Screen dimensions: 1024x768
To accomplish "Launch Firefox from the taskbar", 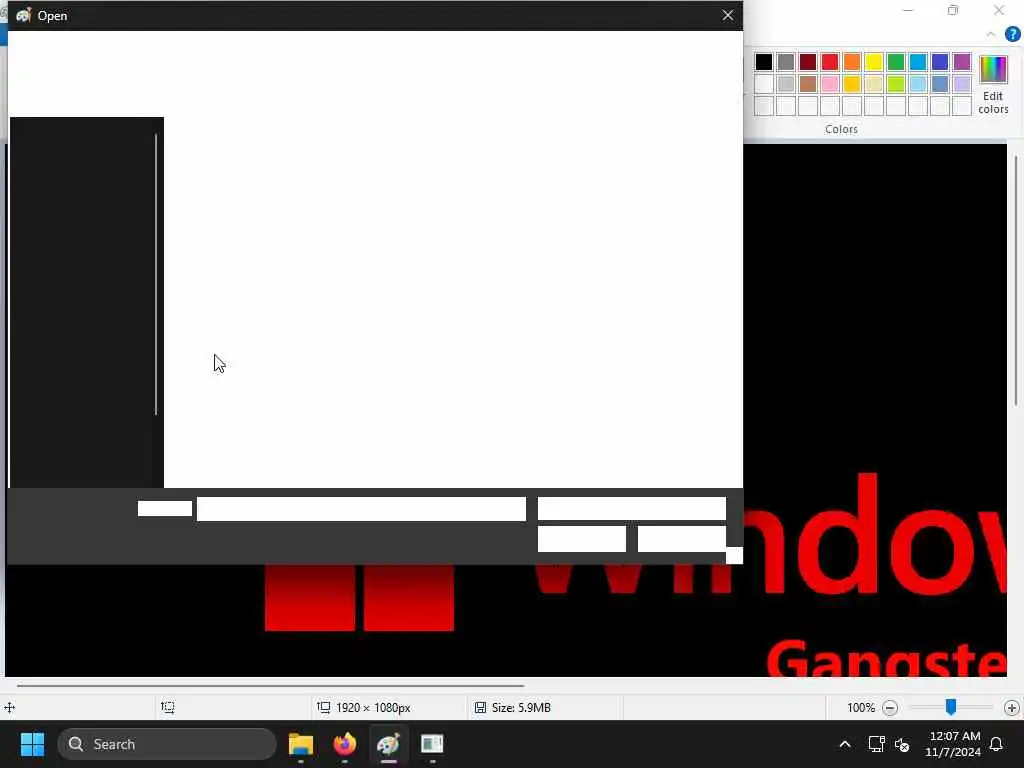I will click(345, 744).
